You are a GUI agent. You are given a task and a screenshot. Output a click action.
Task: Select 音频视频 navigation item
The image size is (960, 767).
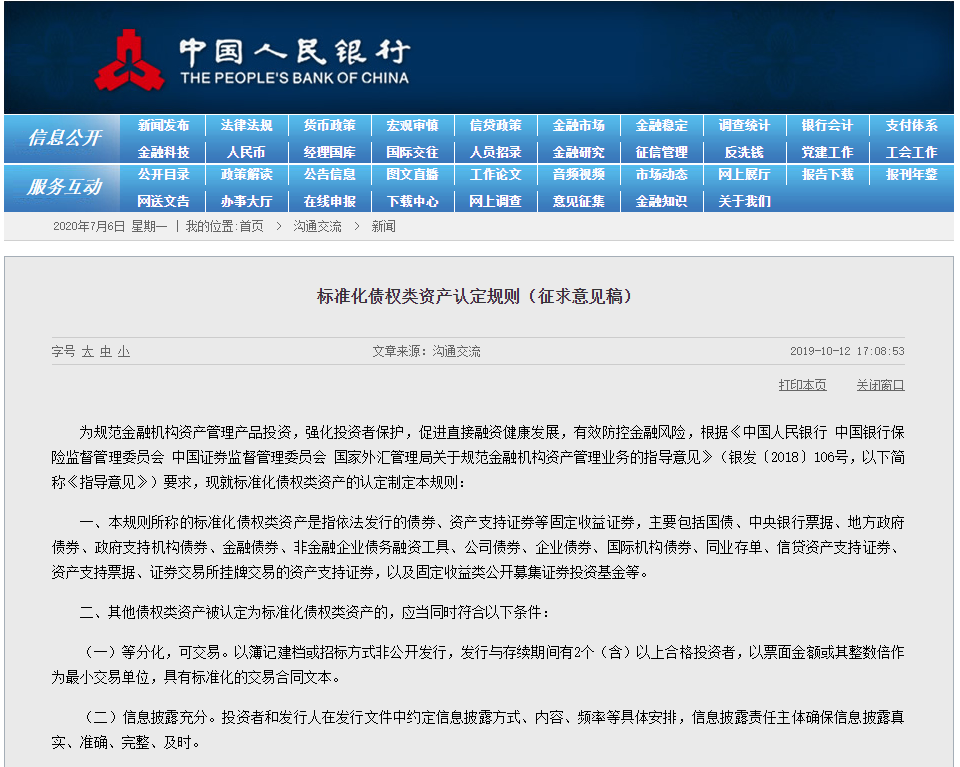[579, 174]
